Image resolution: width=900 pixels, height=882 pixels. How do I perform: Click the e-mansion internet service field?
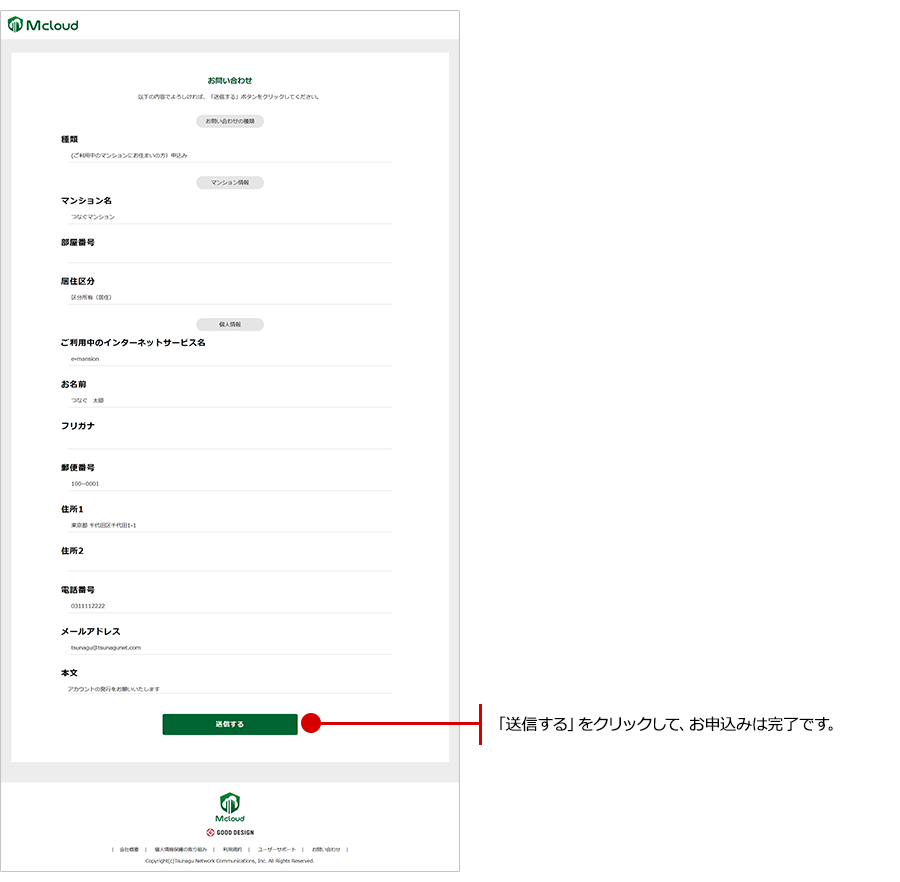point(225,358)
